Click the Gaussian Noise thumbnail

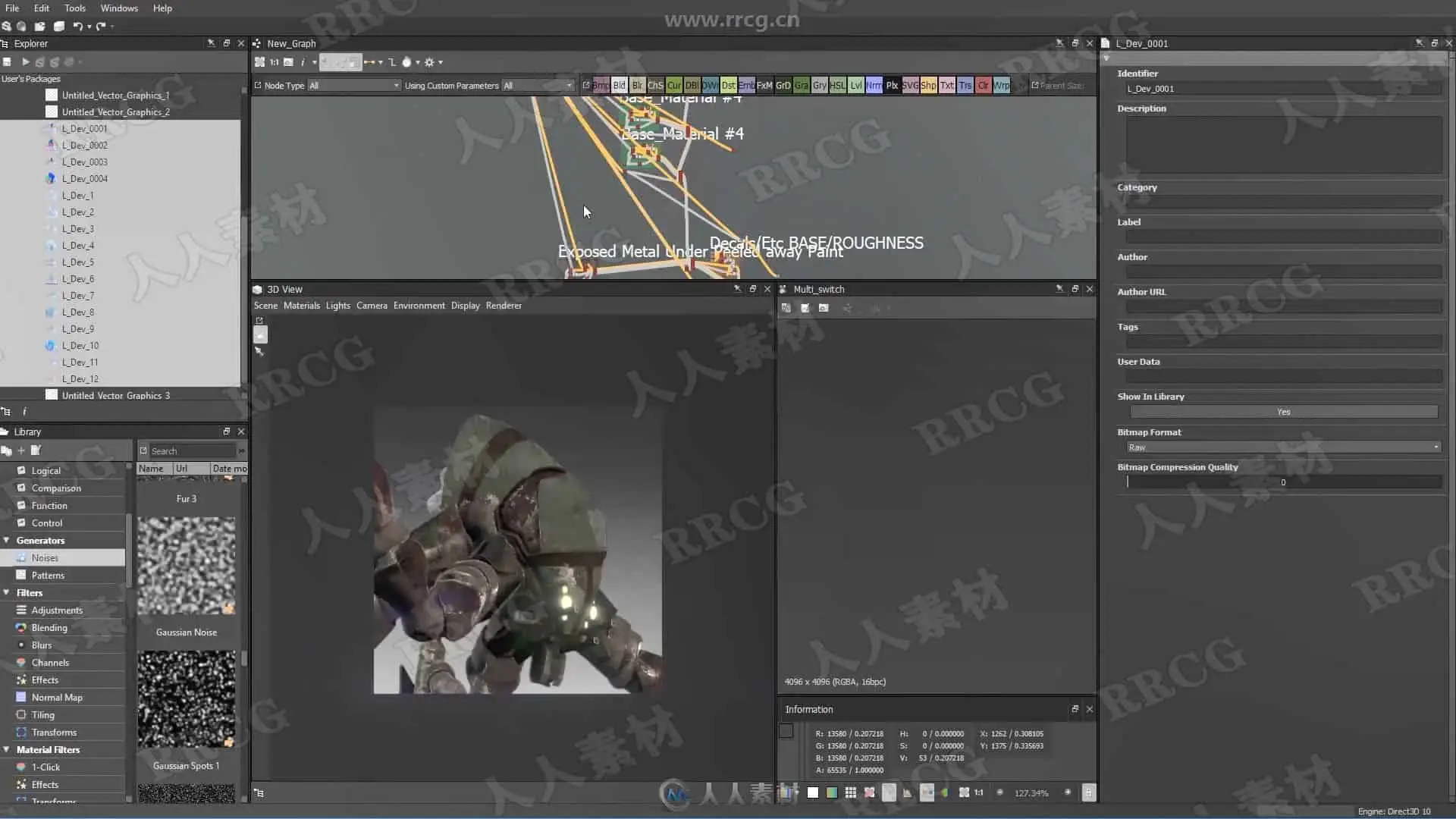187,566
